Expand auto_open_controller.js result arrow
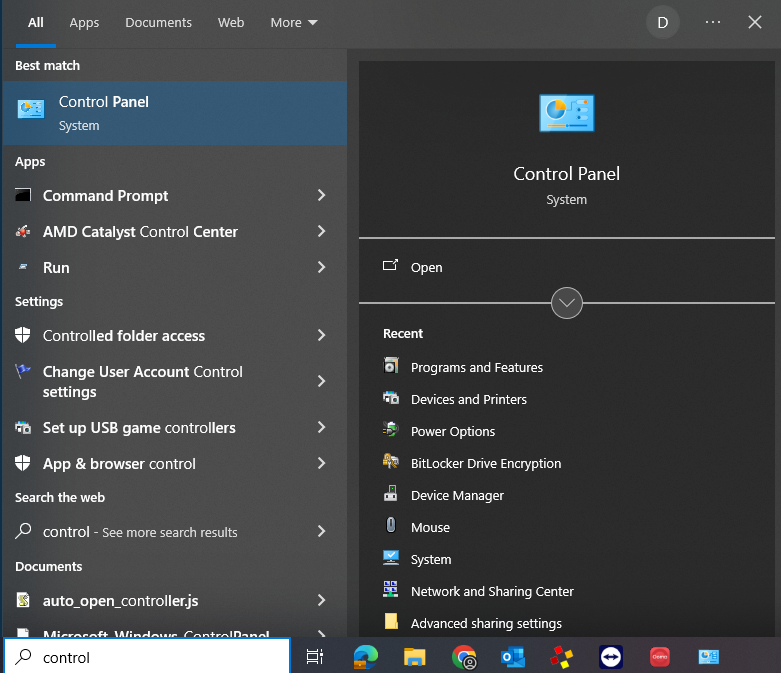Viewport: 781px width, 673px height. [x=321, y=600]
